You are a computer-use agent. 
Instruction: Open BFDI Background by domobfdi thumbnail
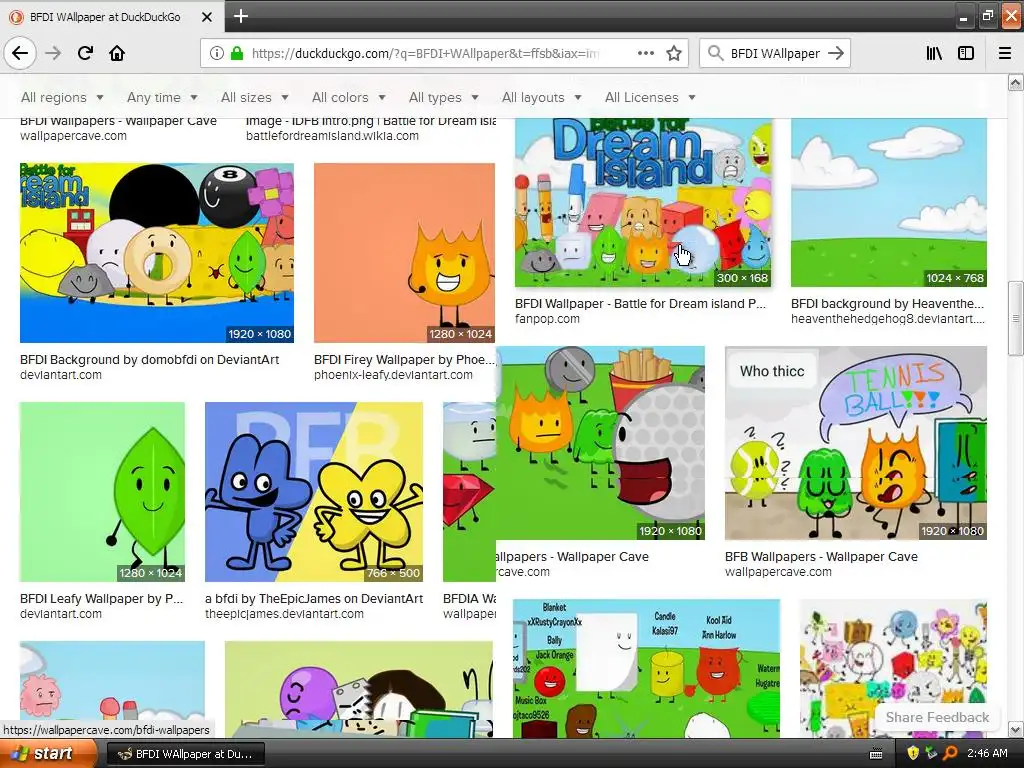click(x=157, y=253)
